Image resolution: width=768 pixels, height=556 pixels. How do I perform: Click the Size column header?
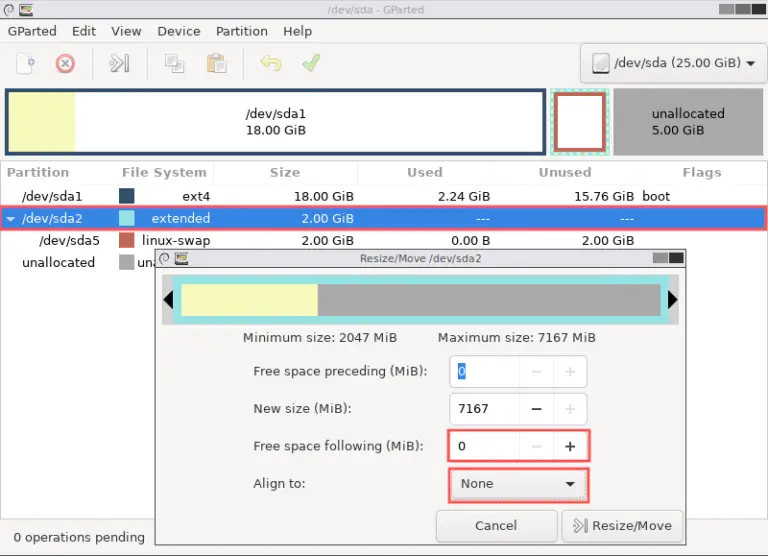[x=285, y=172]
